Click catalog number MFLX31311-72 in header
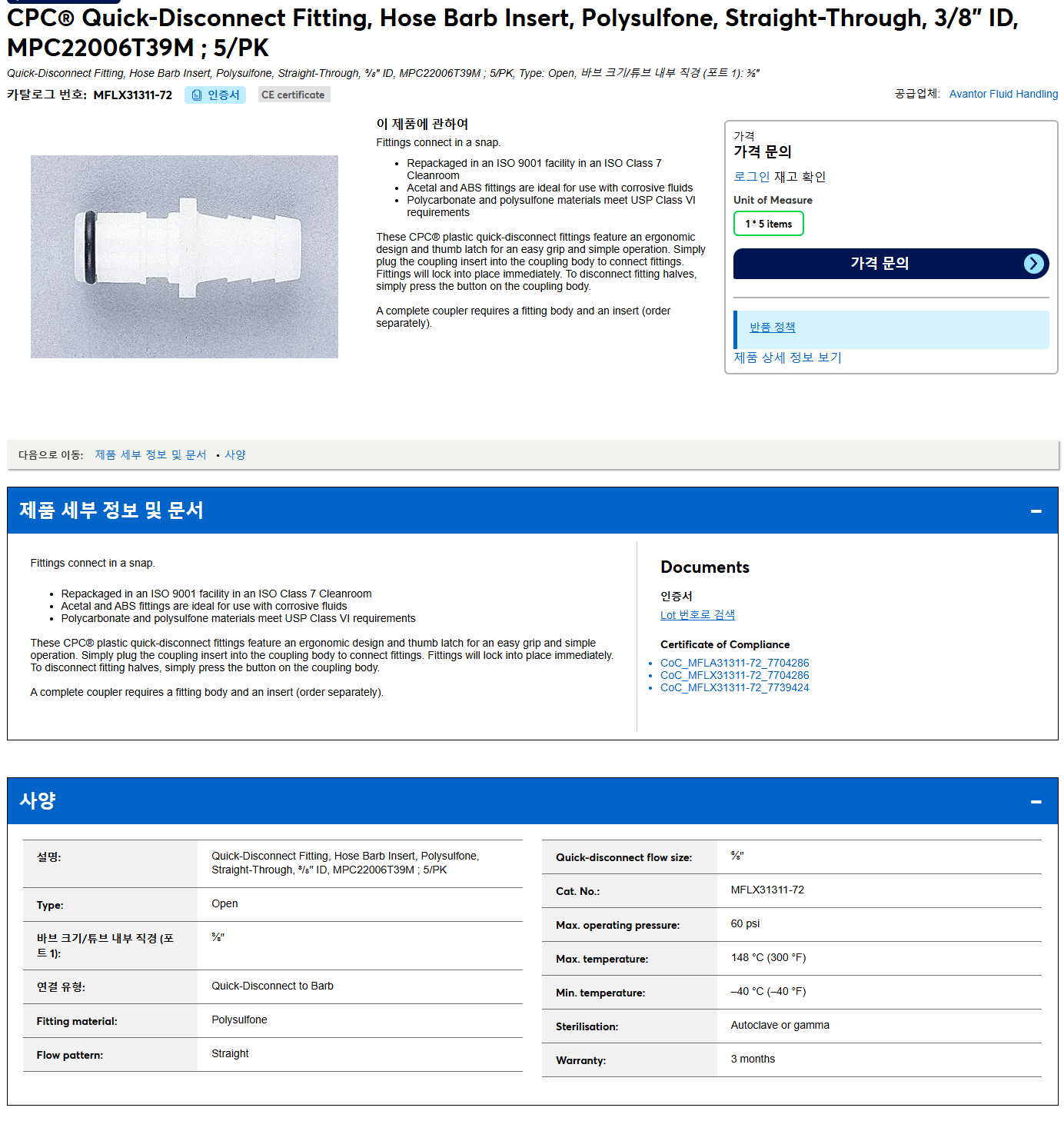 132,95
